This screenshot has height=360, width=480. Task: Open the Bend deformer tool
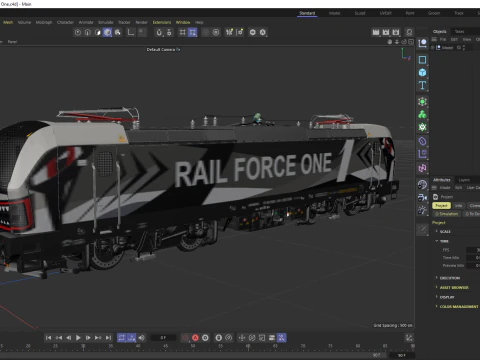(x=422, y=141)
